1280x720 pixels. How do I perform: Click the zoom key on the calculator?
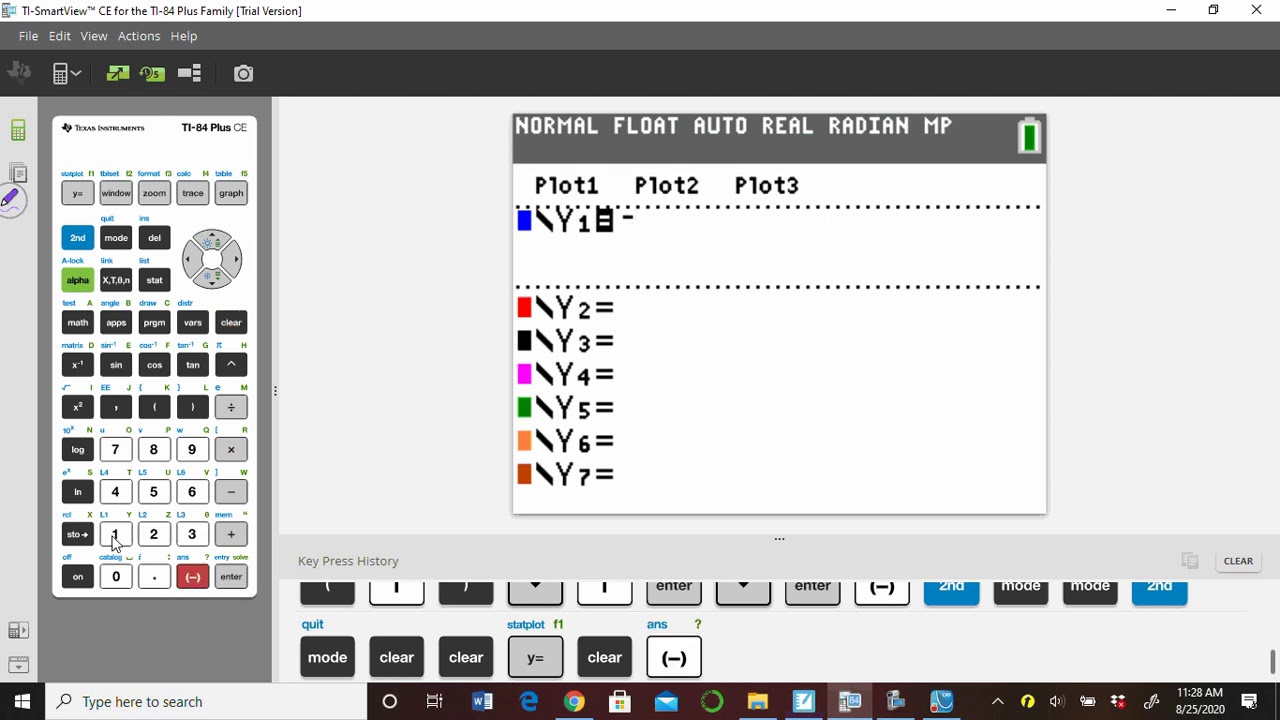coord(154,193)
